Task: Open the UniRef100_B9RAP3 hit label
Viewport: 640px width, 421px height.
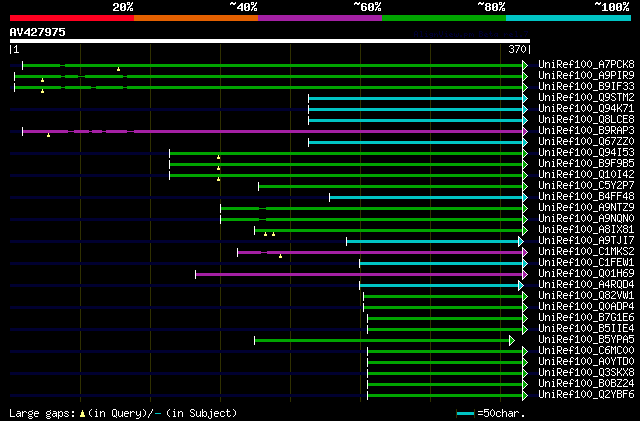Action: 586,131
